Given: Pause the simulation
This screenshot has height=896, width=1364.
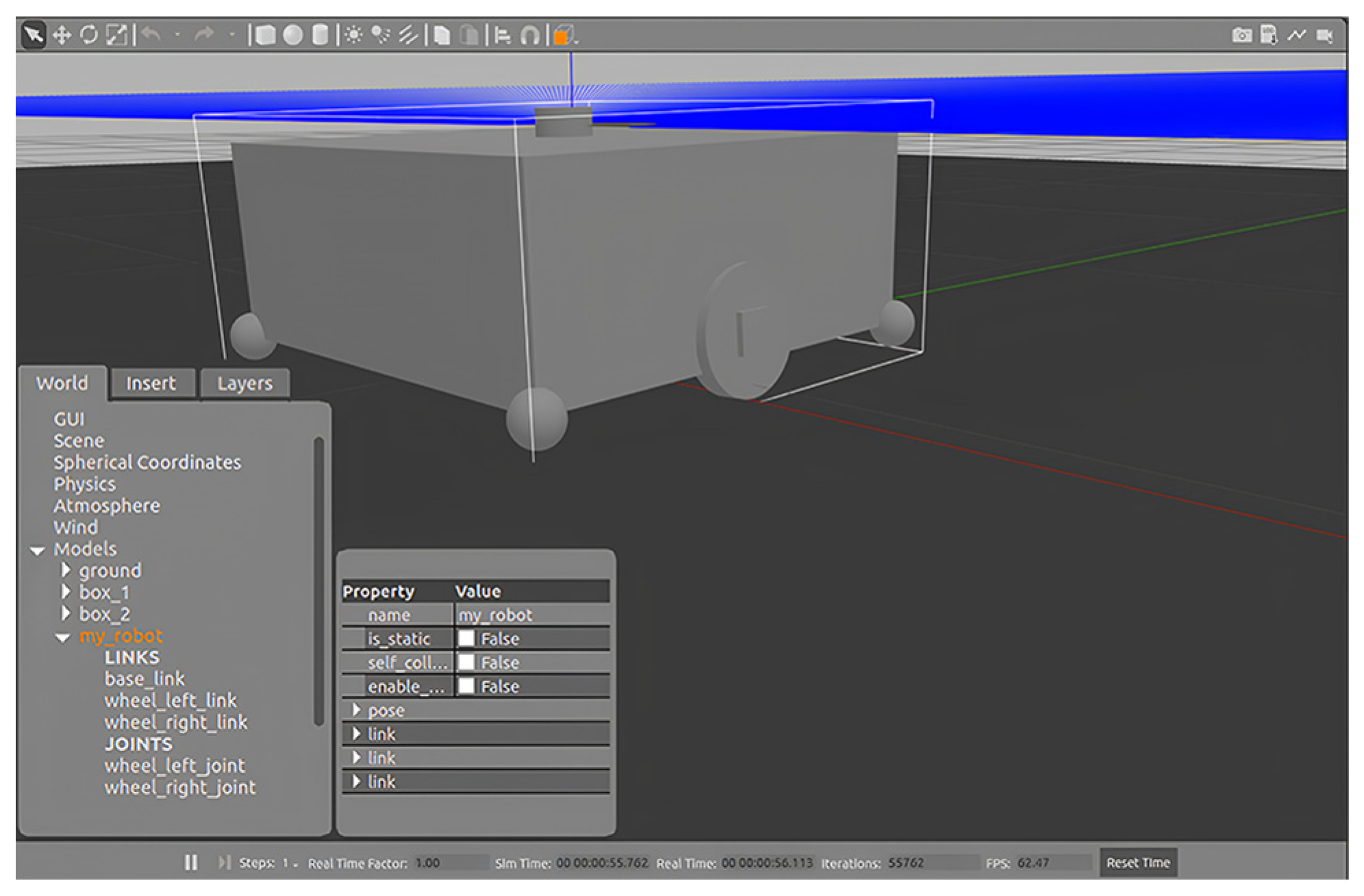Looking at the screenshot, I should coord(191,862).
